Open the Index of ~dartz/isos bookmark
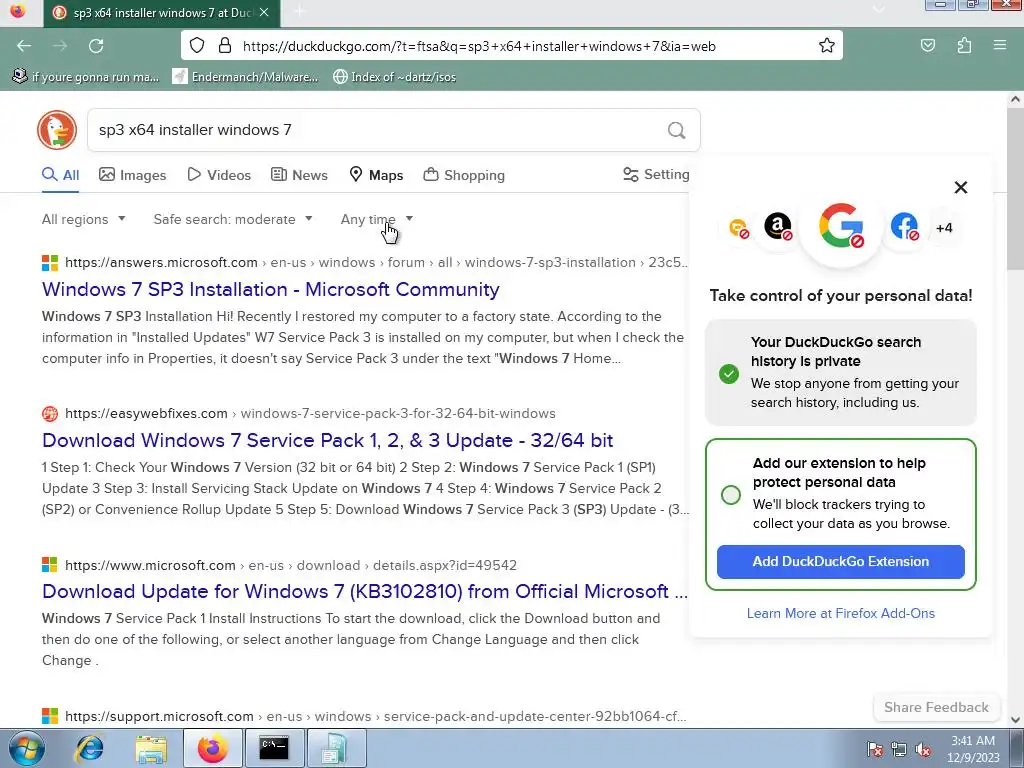This screenshot has width=1024, height=768. 394,77
